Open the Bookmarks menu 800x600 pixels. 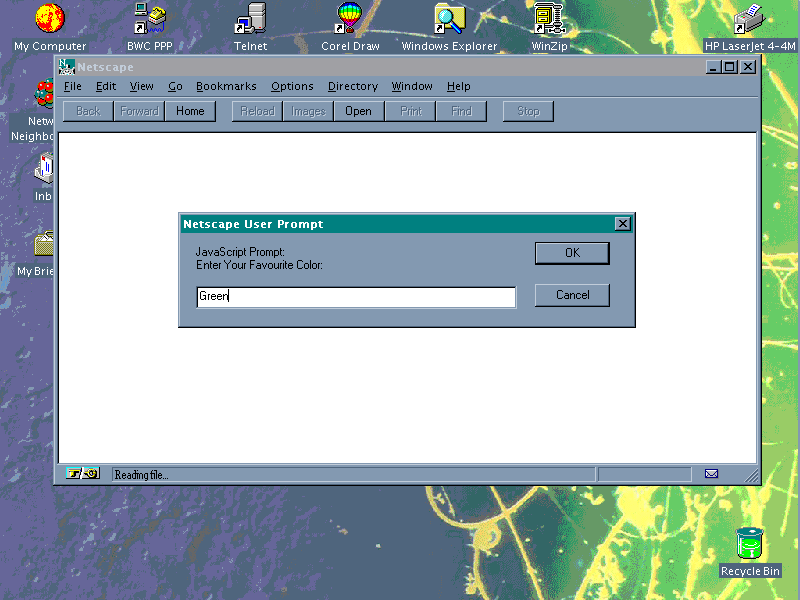point(226,87)
